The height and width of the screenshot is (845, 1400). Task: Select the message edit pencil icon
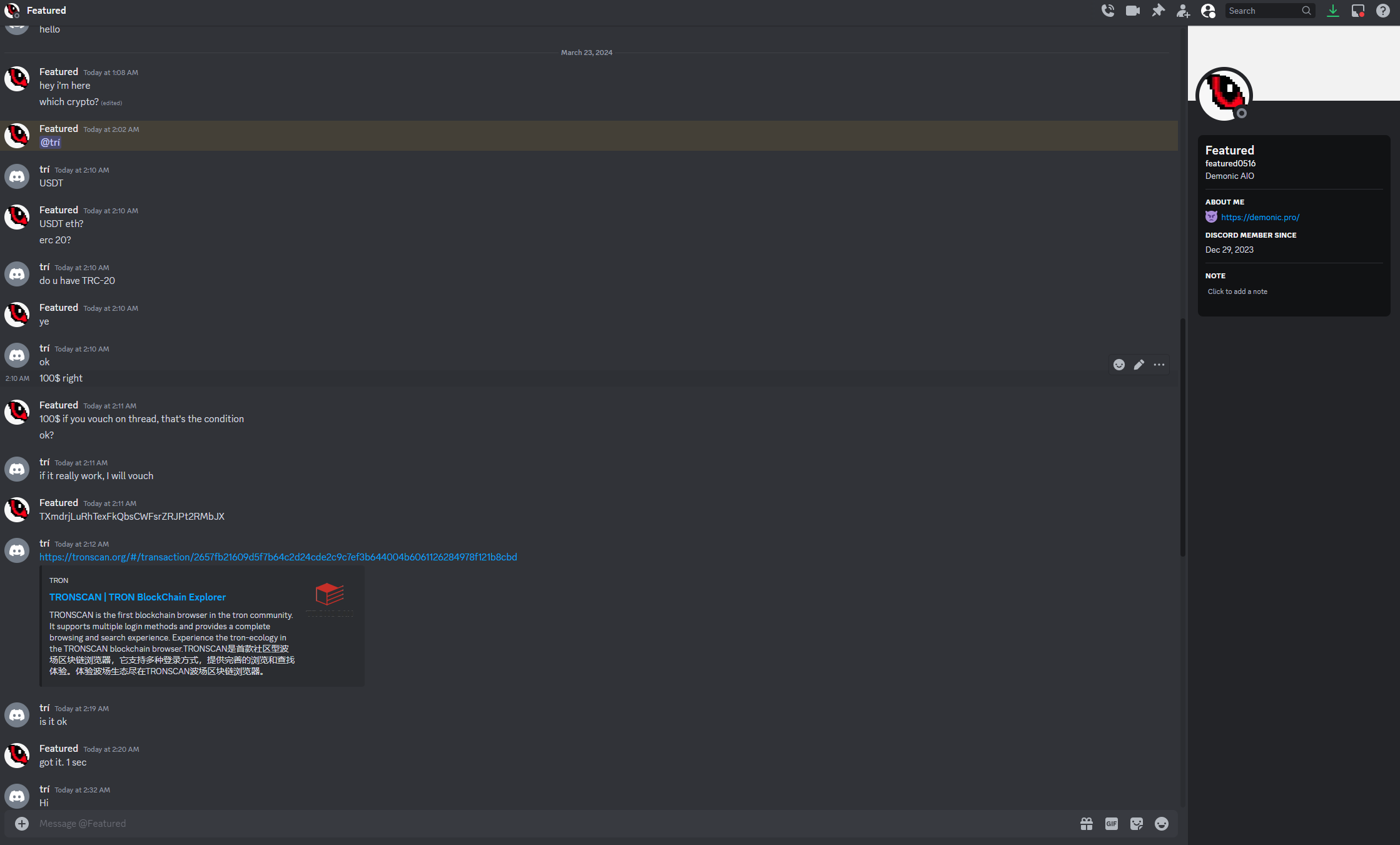click(1139, 364)
